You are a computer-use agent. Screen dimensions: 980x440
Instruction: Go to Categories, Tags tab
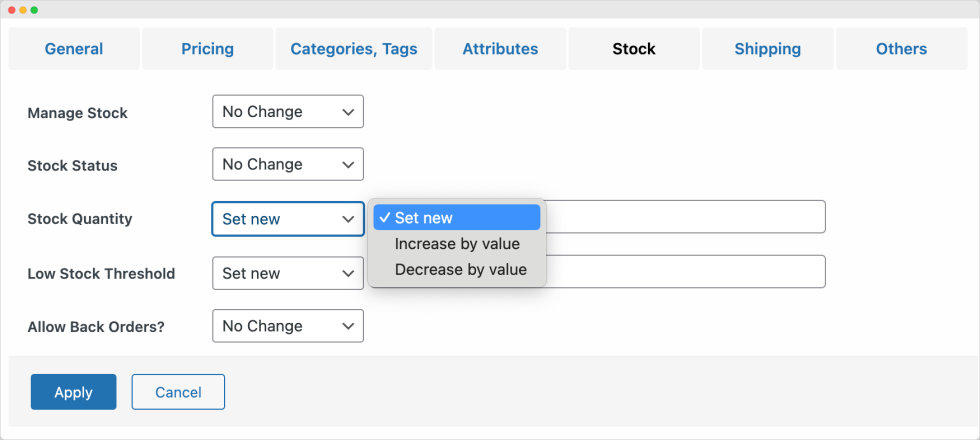click(354, 49)
